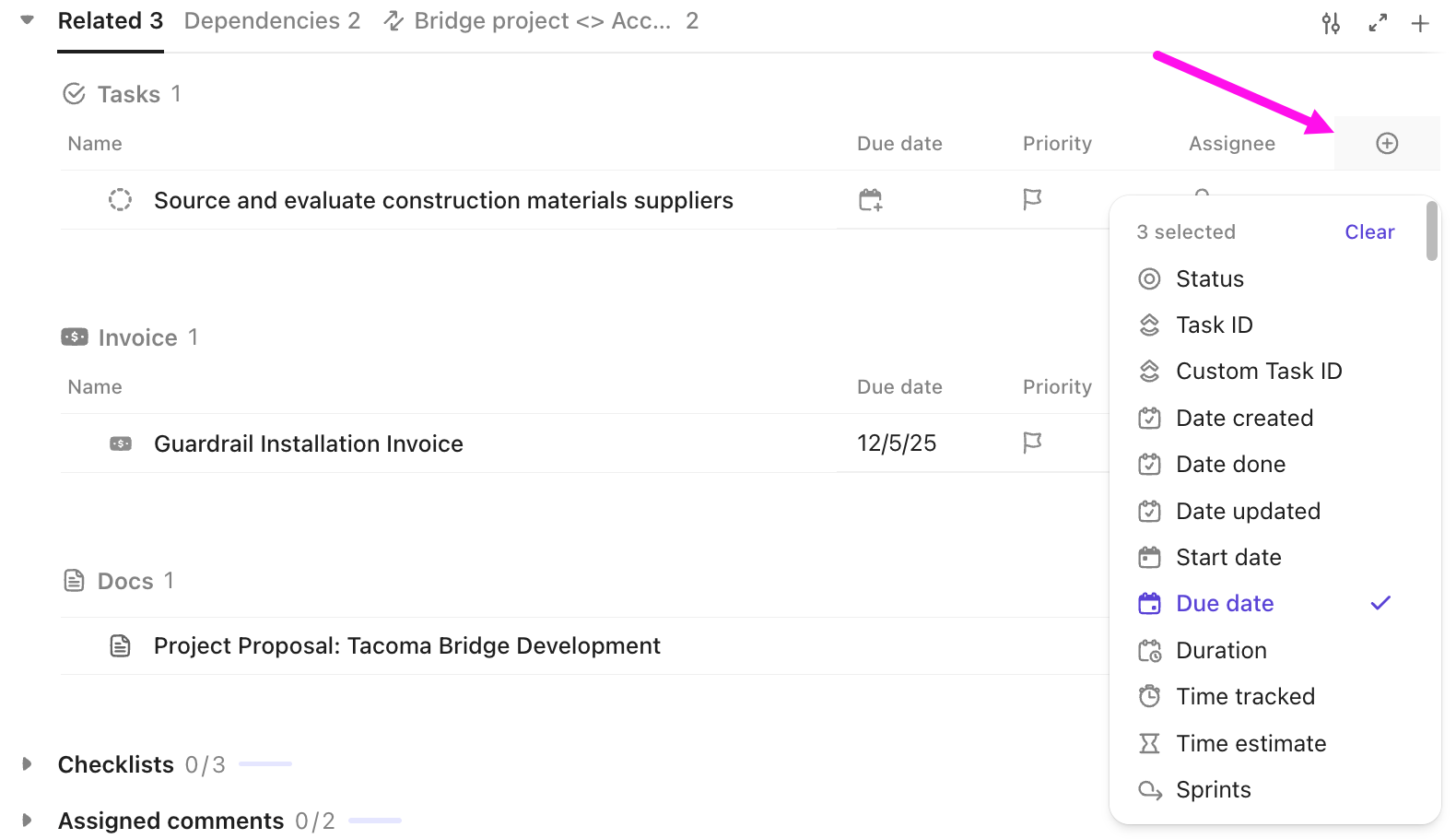Open the relationship settings sliders icon

(1331, 23)
